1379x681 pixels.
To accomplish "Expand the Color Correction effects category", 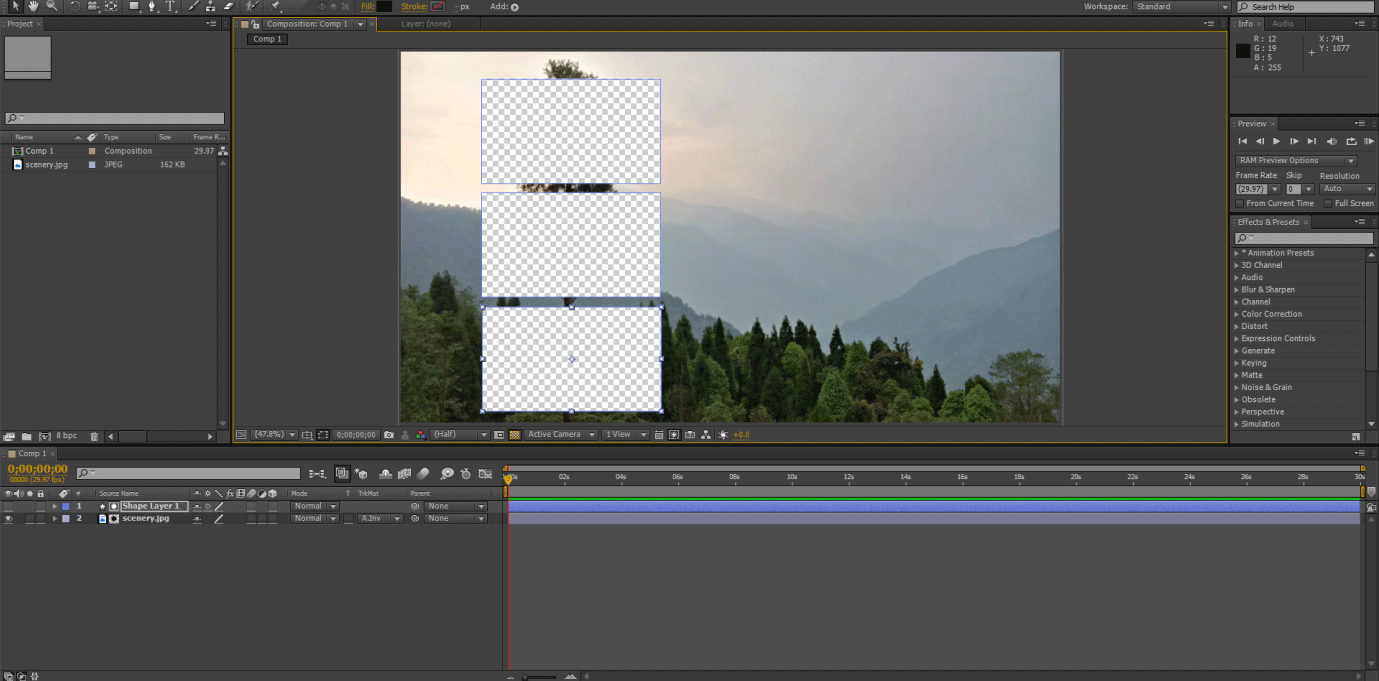I will pos(1236,314).
